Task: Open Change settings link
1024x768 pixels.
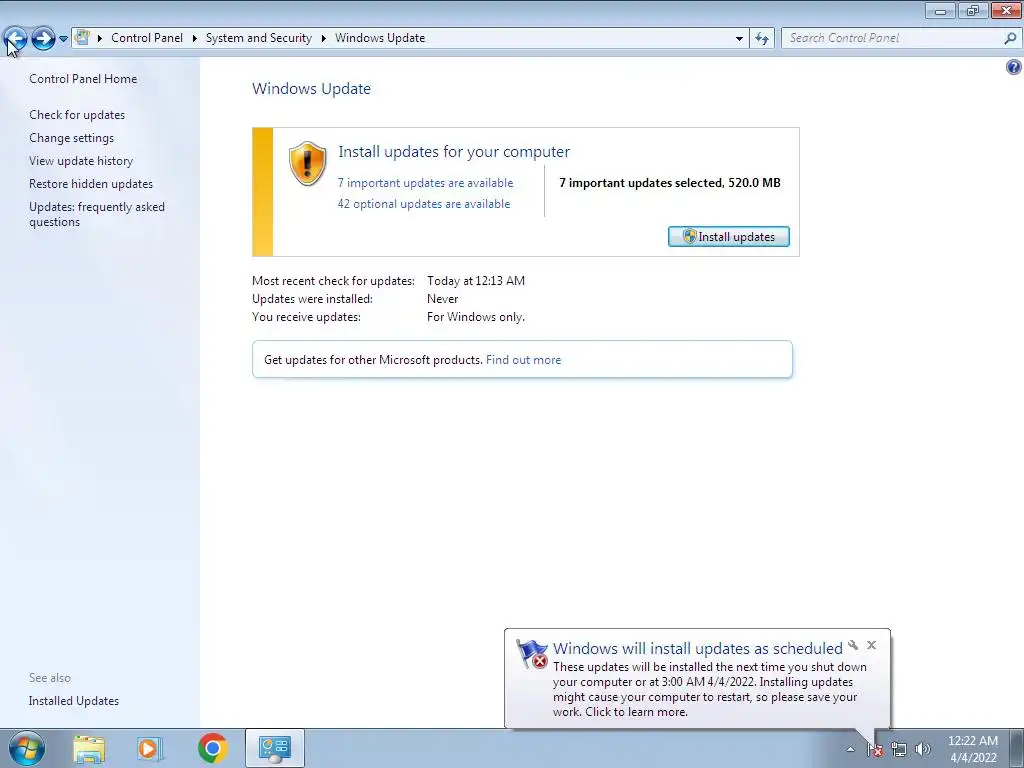Action: coord(71,138)
